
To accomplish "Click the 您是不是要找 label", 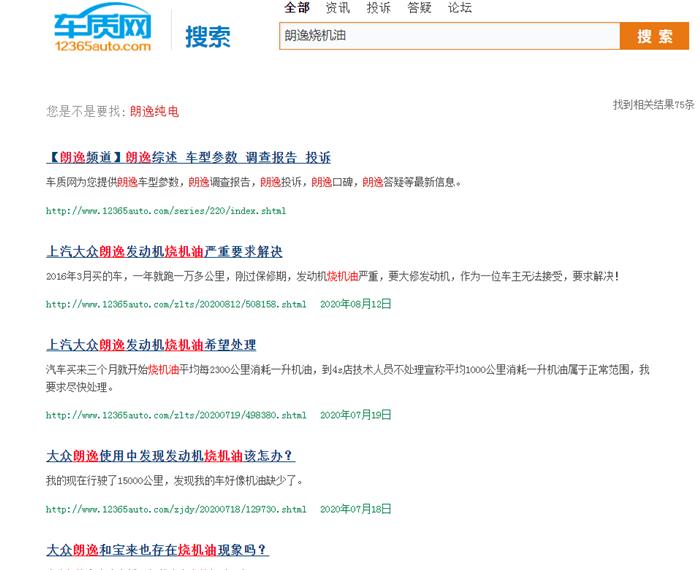I will pyautogui.click(x=86, y=111).
